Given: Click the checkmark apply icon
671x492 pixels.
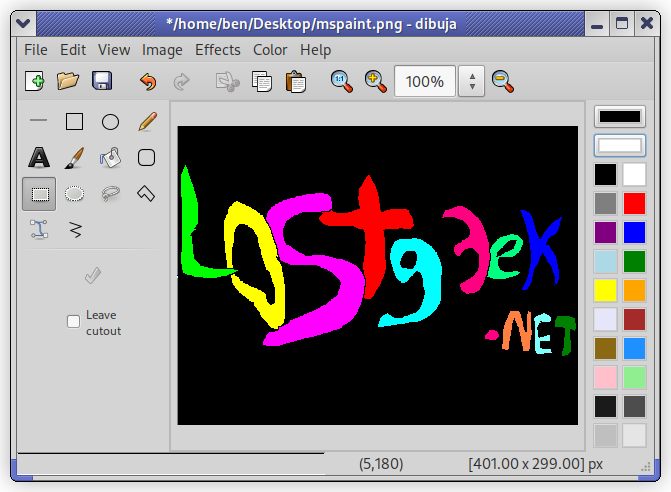Looking at the screenshot, I should (92, 276).
